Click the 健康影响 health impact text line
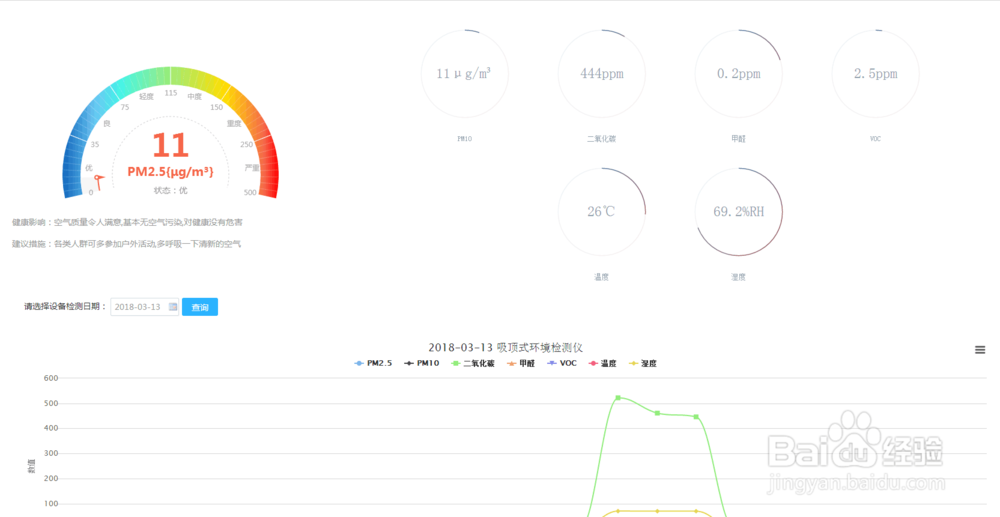 (x=127, y=222)
